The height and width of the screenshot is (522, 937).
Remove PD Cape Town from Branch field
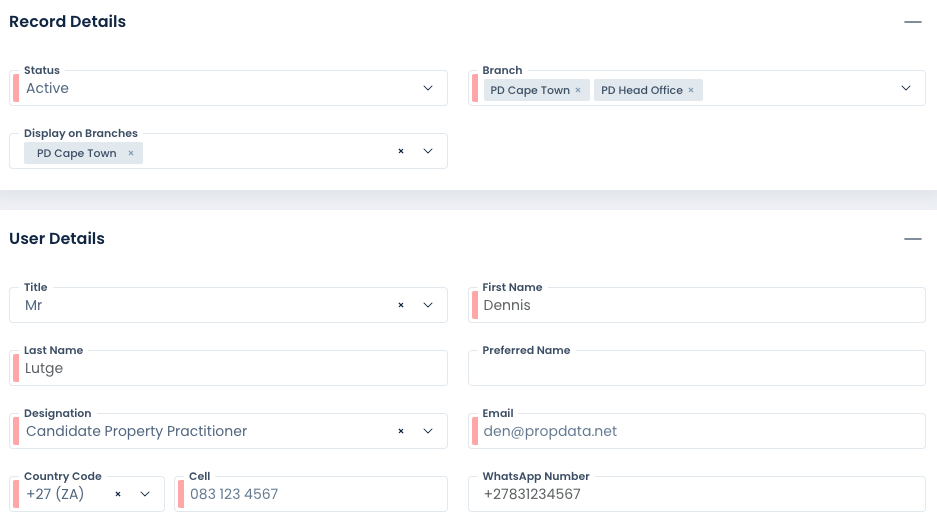(x=578, y=90)
